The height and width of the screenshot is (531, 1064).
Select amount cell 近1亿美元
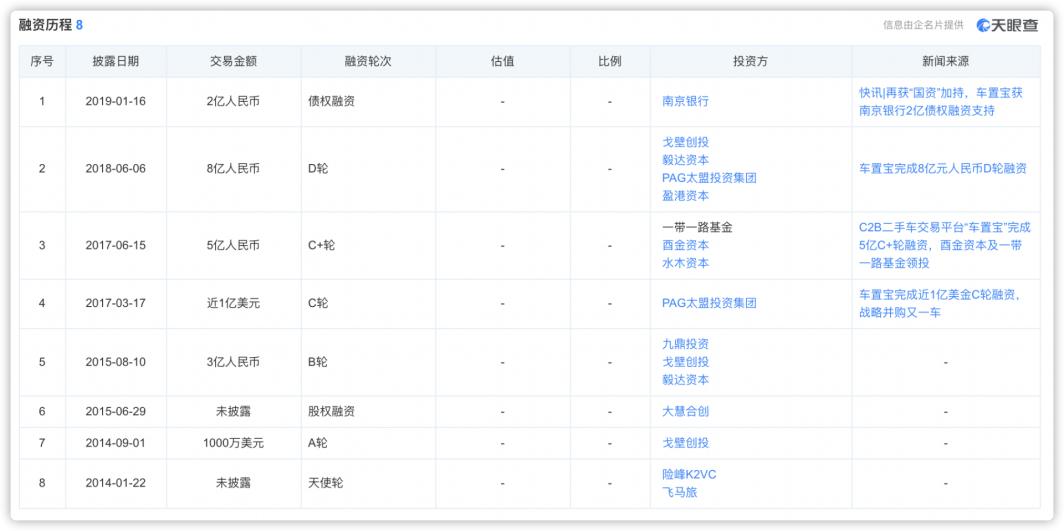coord(233,303)
